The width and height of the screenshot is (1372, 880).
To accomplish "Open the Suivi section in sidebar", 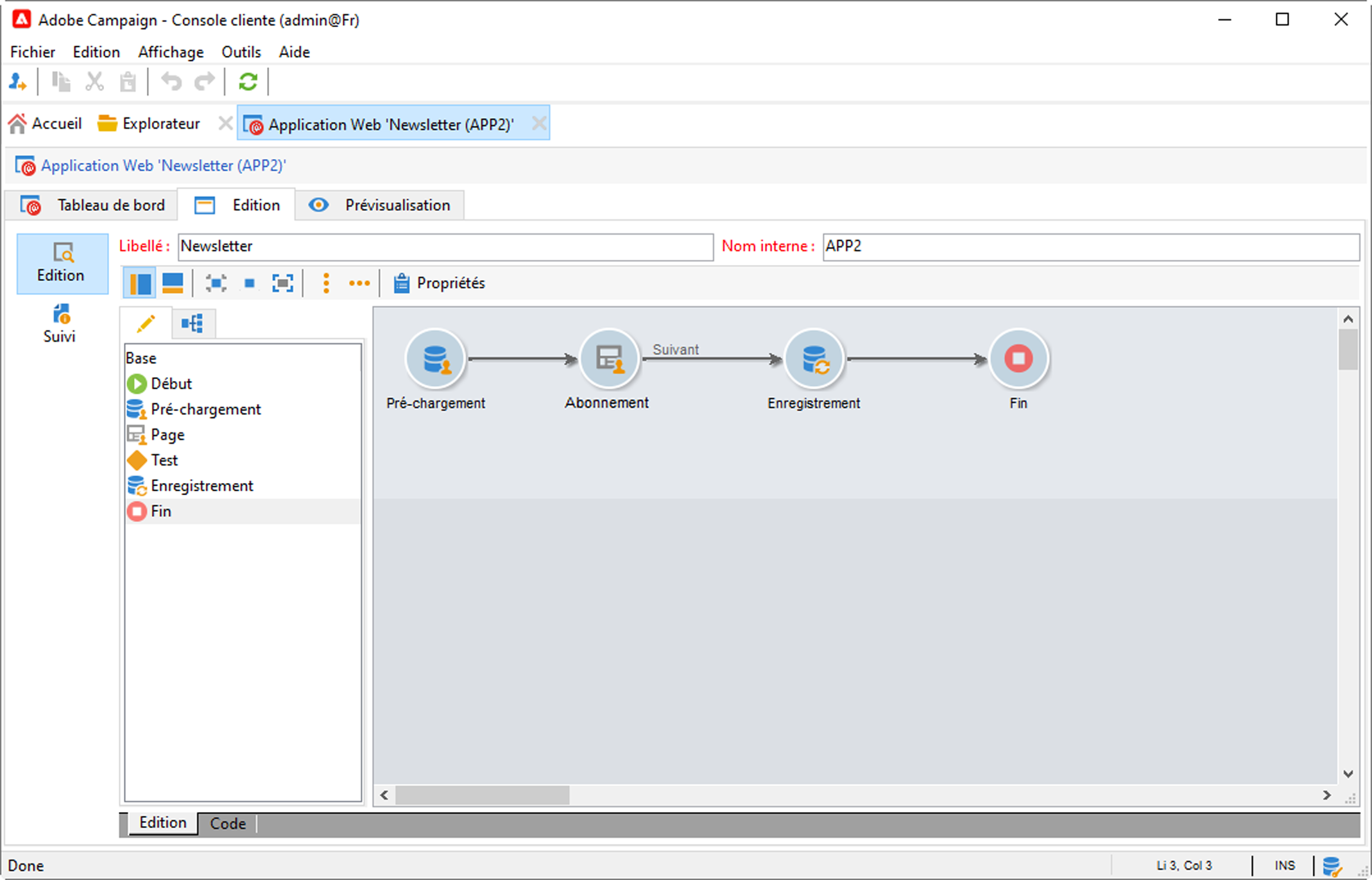I will tap(60, 323).
